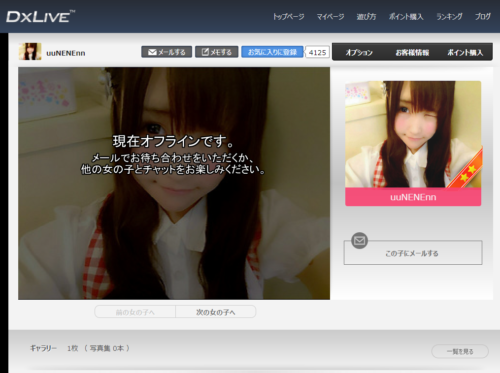Open ポイント購入 in the top header menu
This screenshot has width=500, height=373.
[406, 17]
